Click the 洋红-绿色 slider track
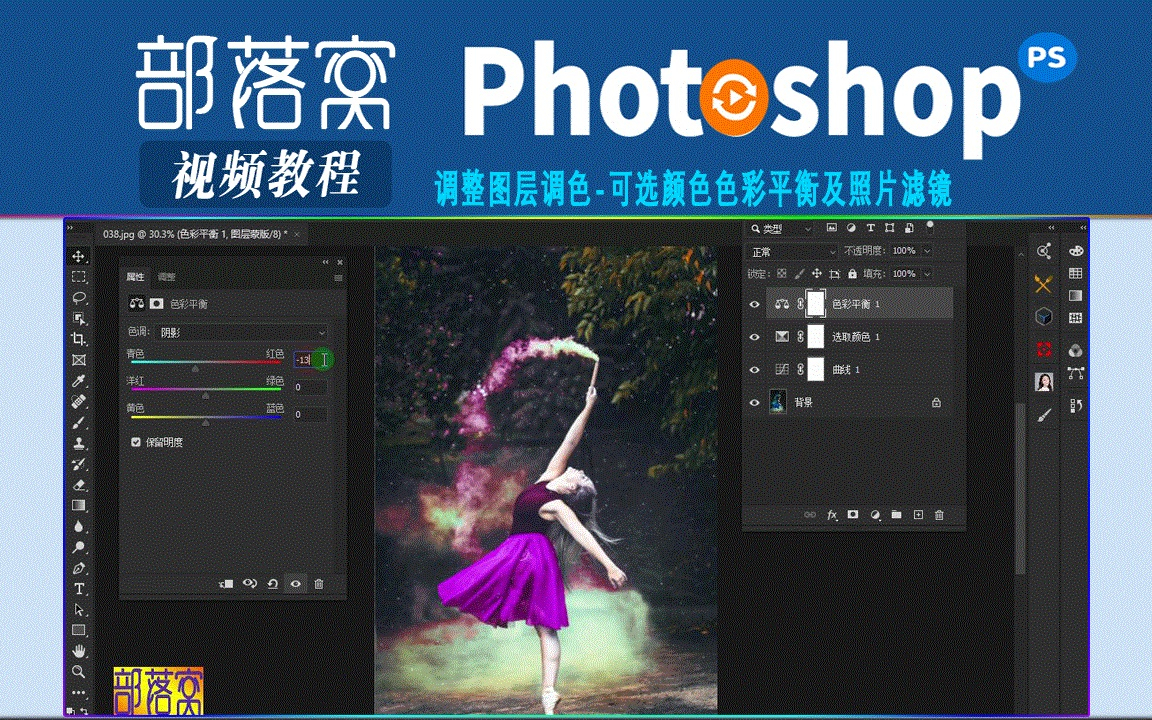This screenshot has width=1152, height=720. pyautogui.click(x=206, y=389)
